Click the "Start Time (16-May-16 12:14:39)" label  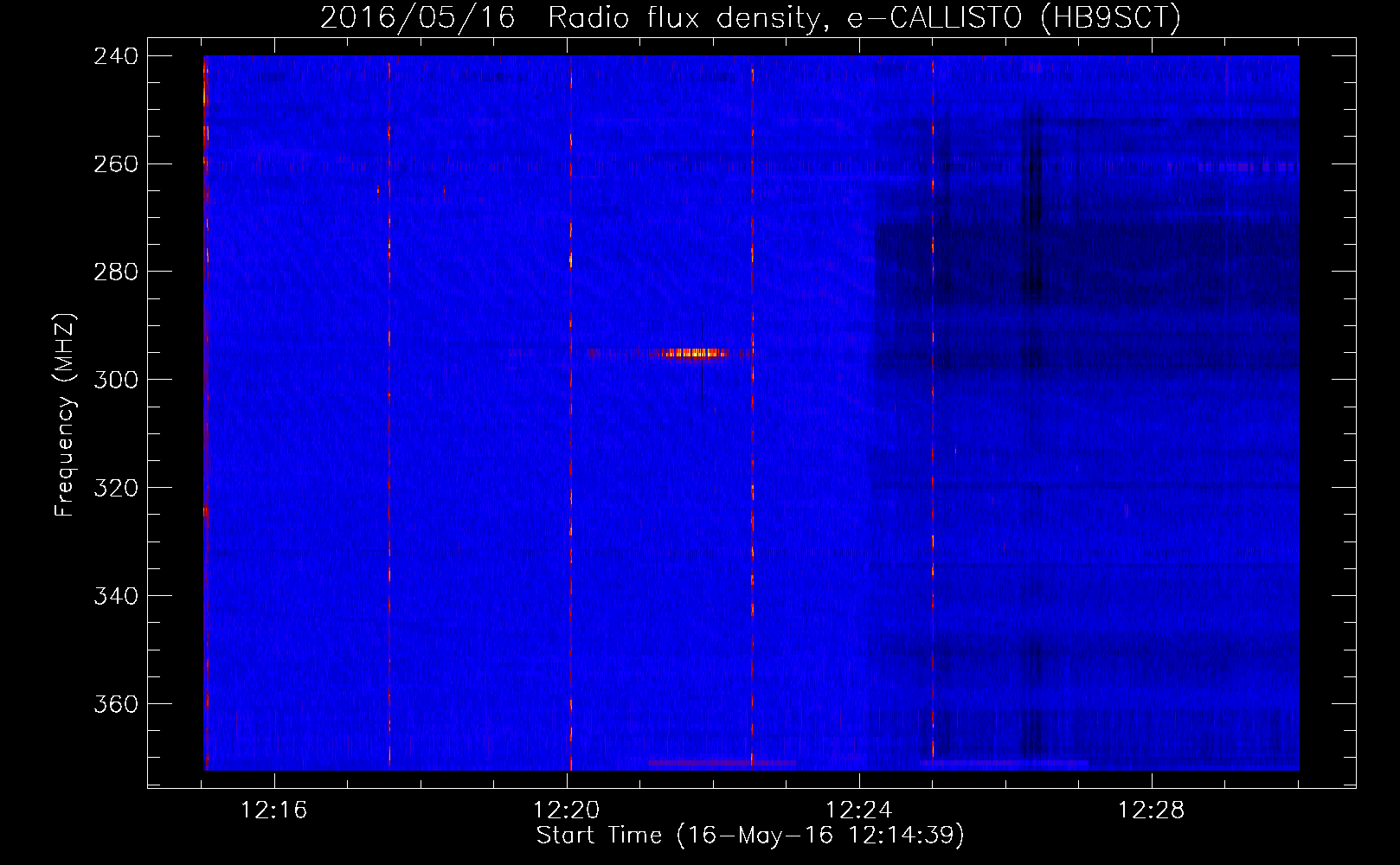click(x=750, y=836)
